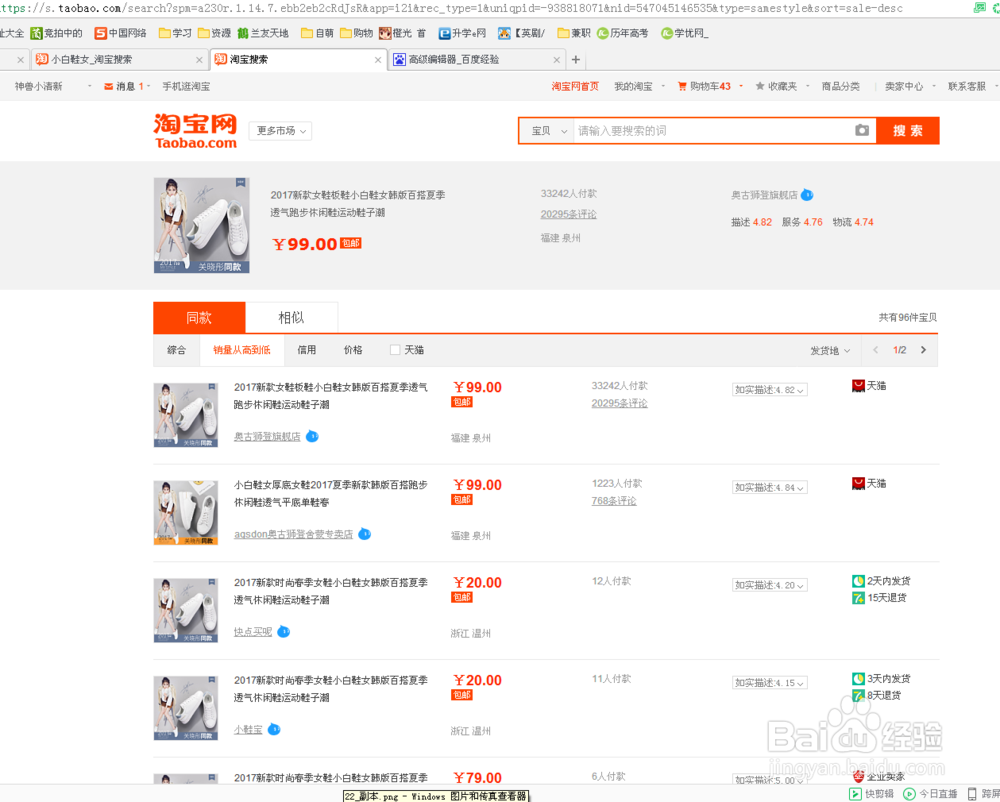Click the blue Wangwang icon beside 奥古狮登旗舰店 header
This screenshot has width=1000, height=802.
807,195
